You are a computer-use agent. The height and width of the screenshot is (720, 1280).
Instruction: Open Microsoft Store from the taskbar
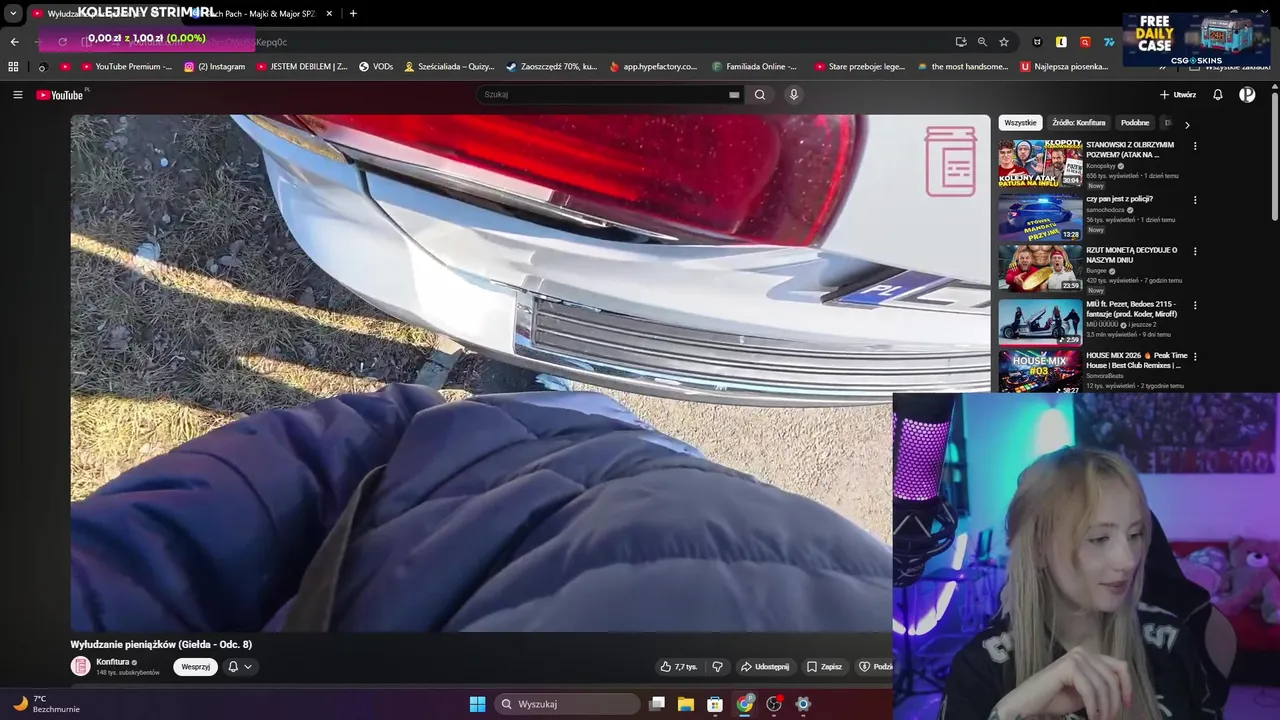[x=715, y=704]
